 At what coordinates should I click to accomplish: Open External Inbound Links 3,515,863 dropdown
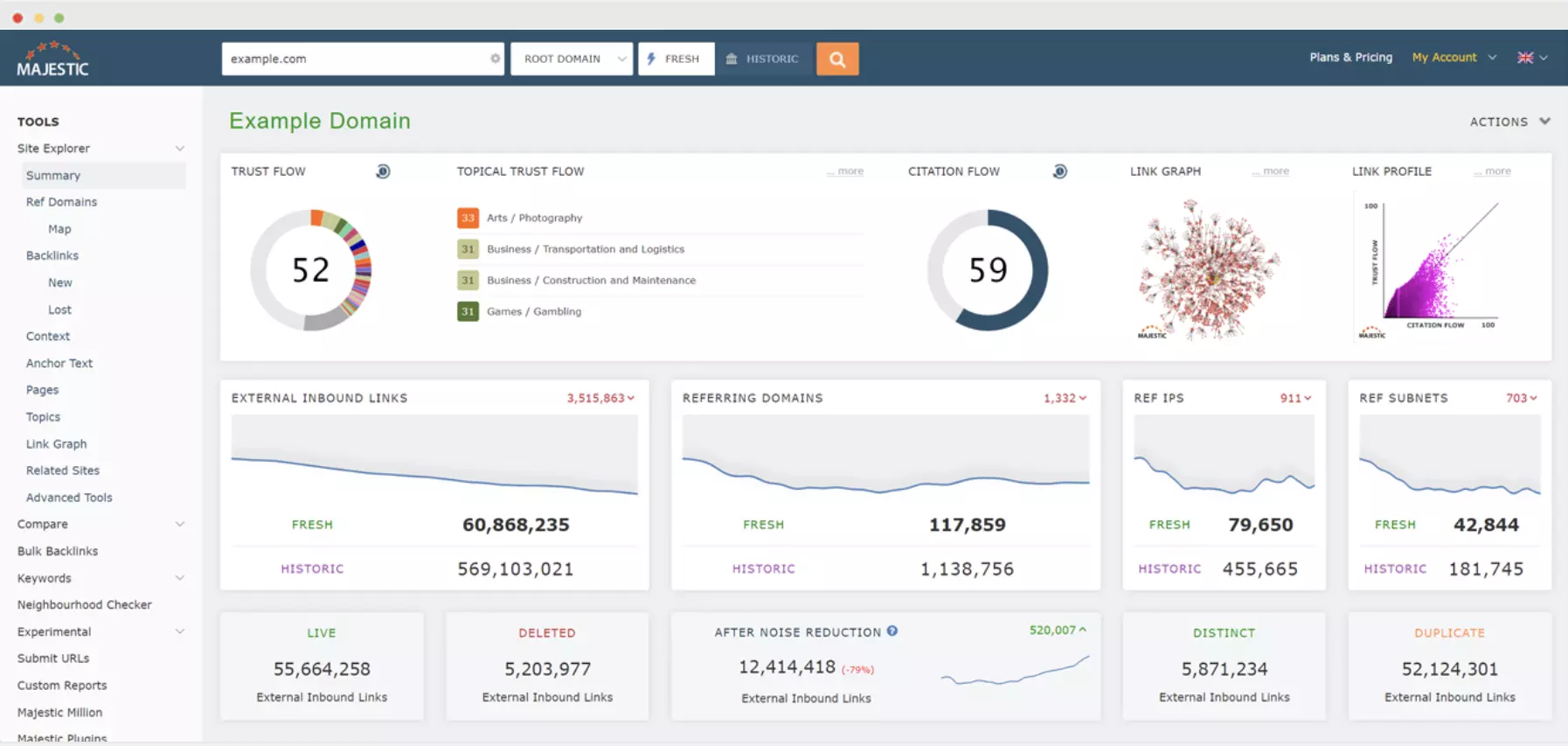click(600, 398)
